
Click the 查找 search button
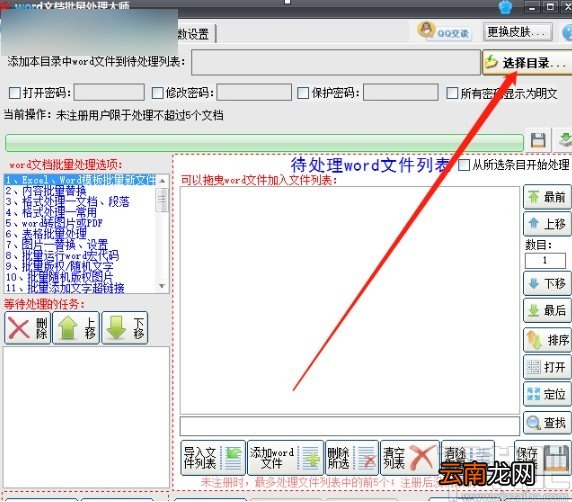[x=547, y=423]
